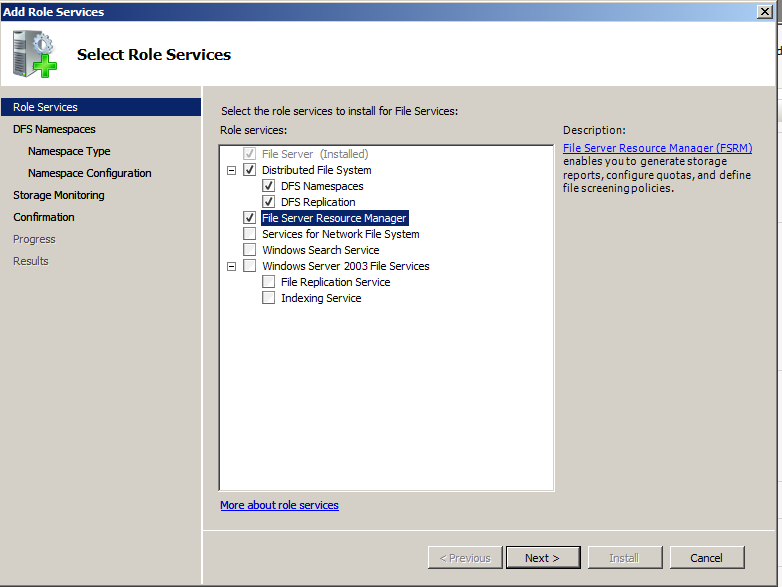Click the Cancel button
Screen dimensions: 782x587
coord(707,558)
